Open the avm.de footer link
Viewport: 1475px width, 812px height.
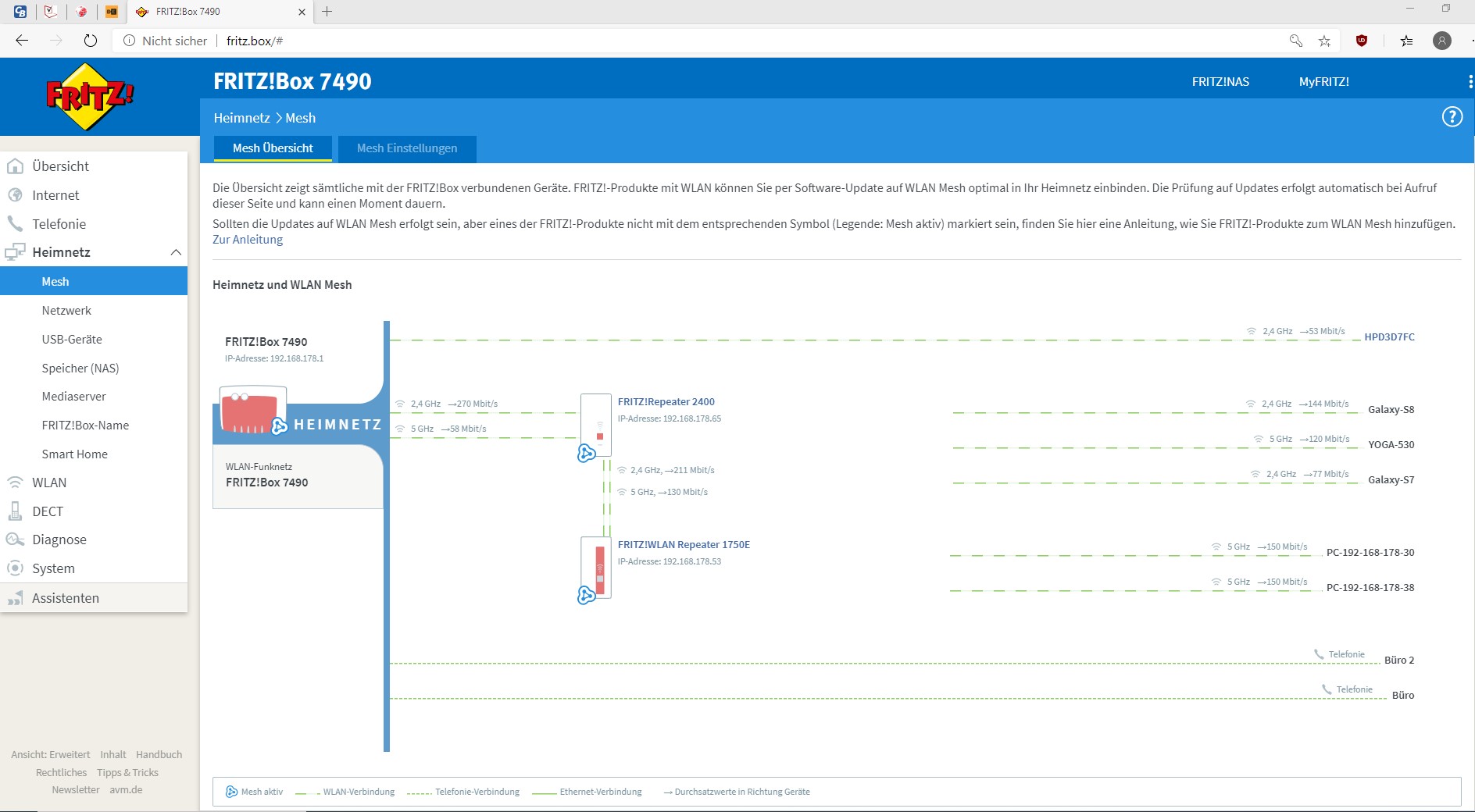coord(126,790)
